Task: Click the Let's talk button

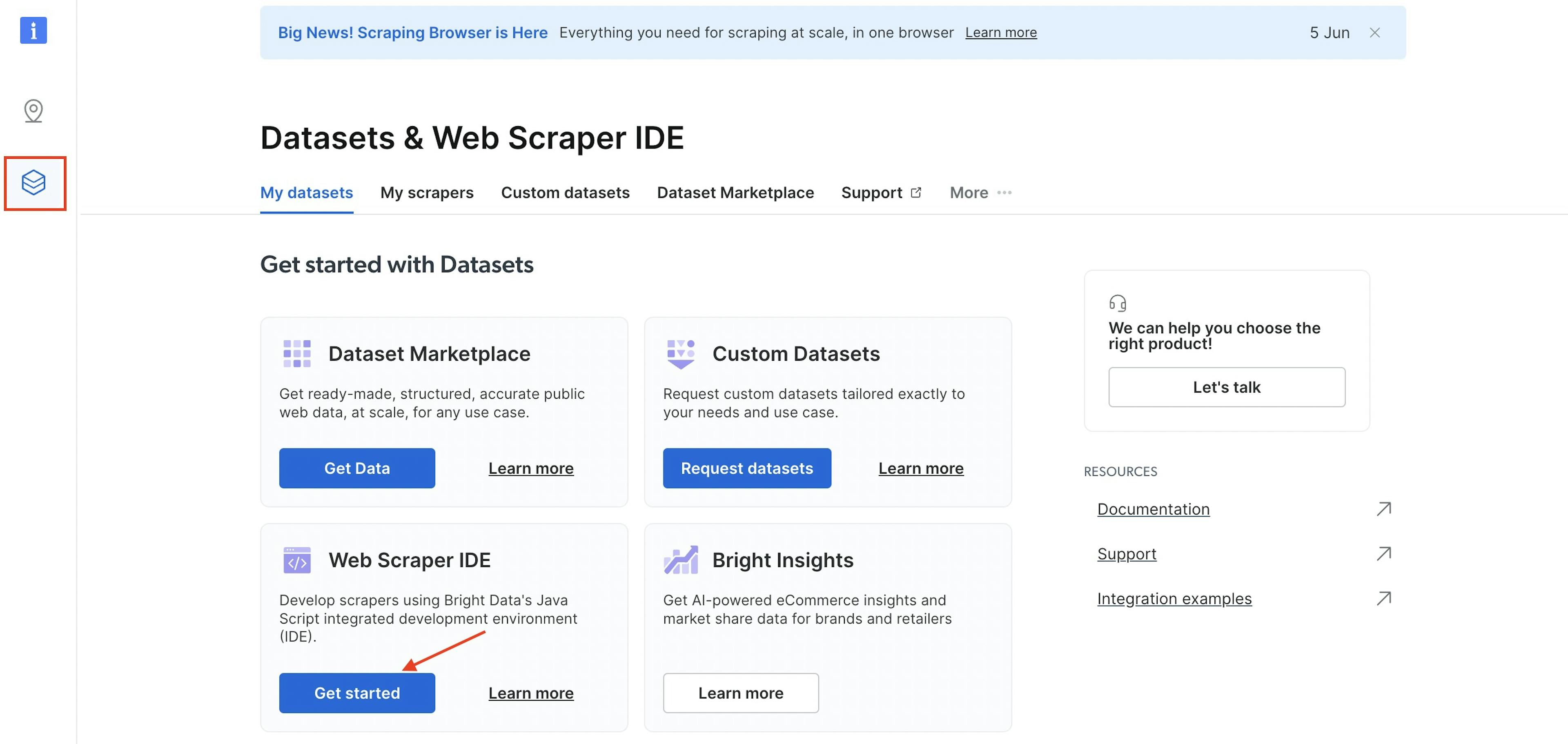Action: (1227, 387)
